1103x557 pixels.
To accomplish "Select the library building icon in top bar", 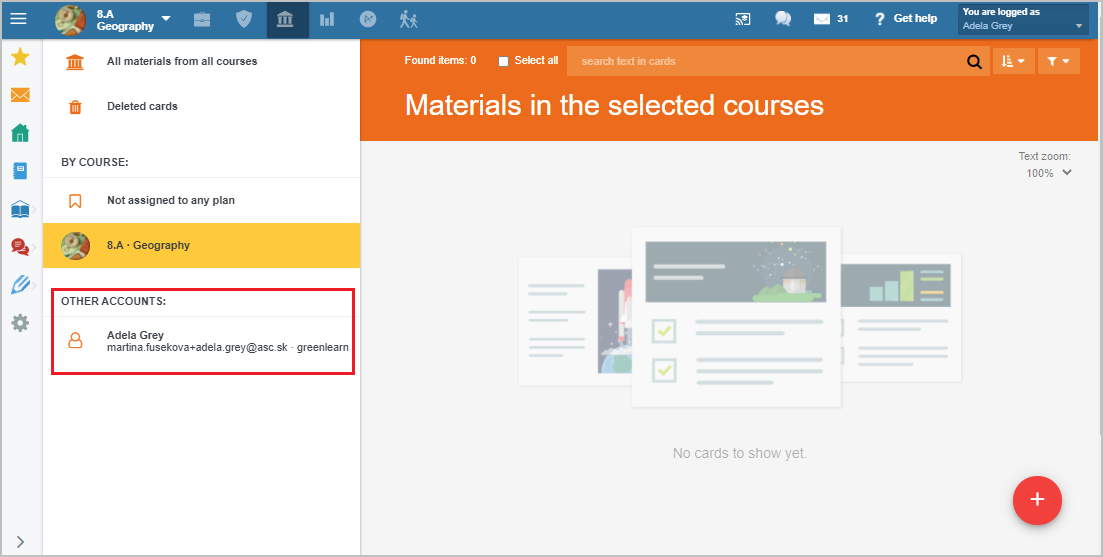I will (x=286, y=20).
